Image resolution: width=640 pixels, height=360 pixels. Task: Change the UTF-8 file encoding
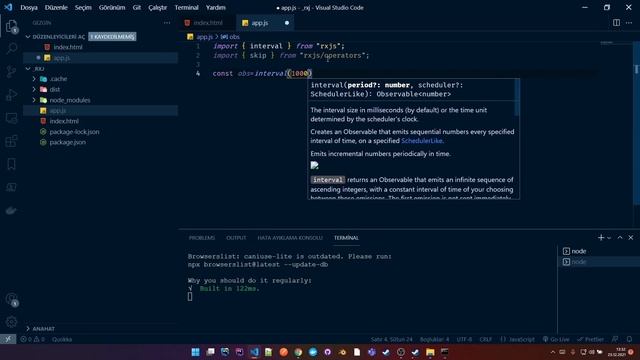[464, 339]
